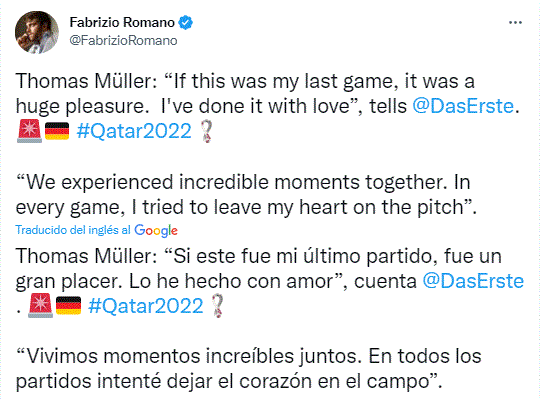Click the siren emoji in original tweet
Image resolution: width=540 pixels, height=399 pixels.
point(29,131)
